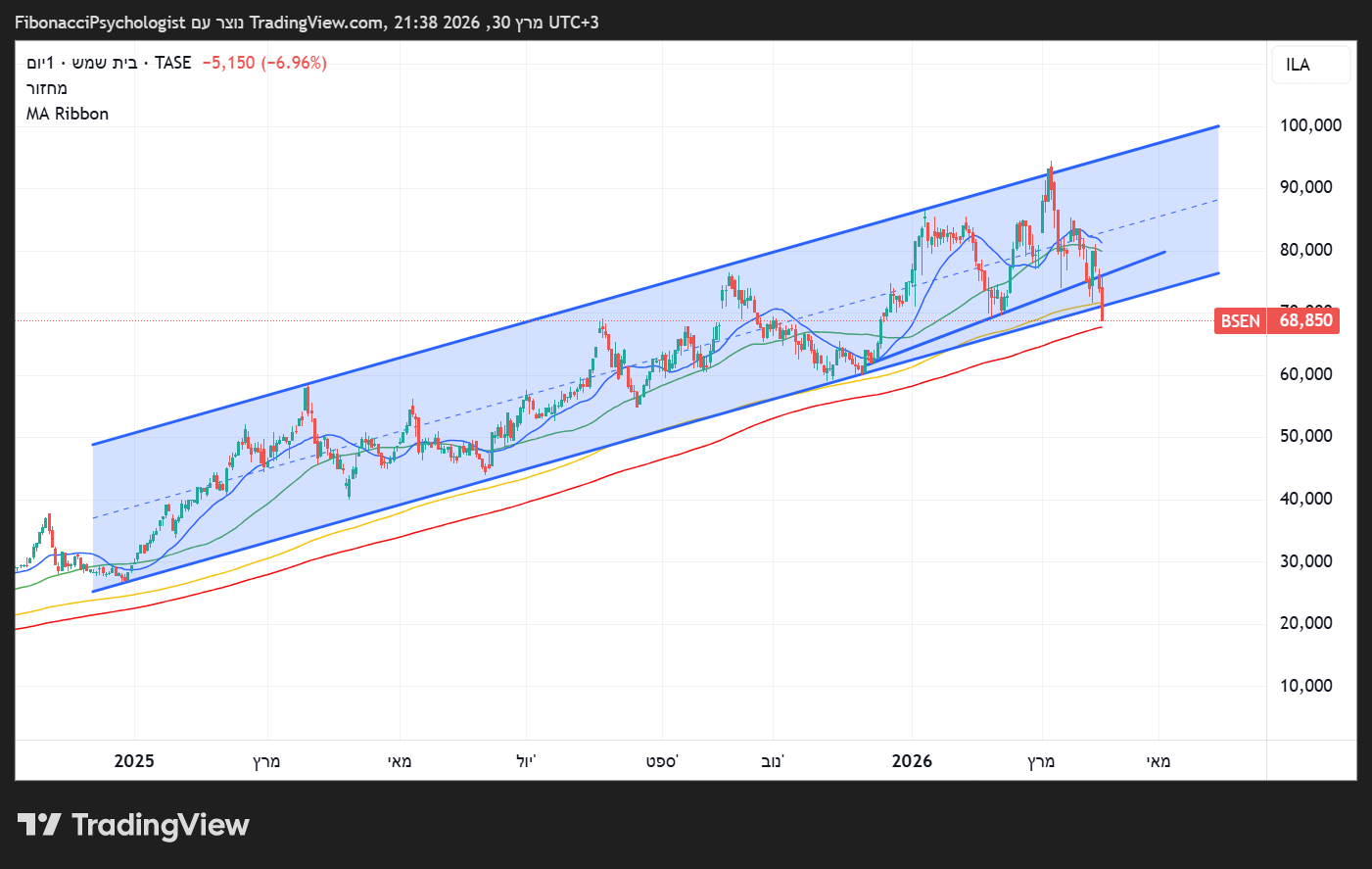The image size is (1372, 869).
Task: Click the FibonacciPsychologist author name
Action: [100, 22]
